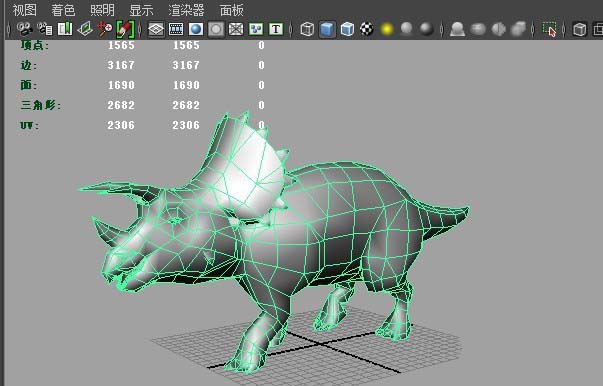Click the yellow Use All Lights icon
The height and width of the screenshot is (386, 603).
[x=387, y=29]
